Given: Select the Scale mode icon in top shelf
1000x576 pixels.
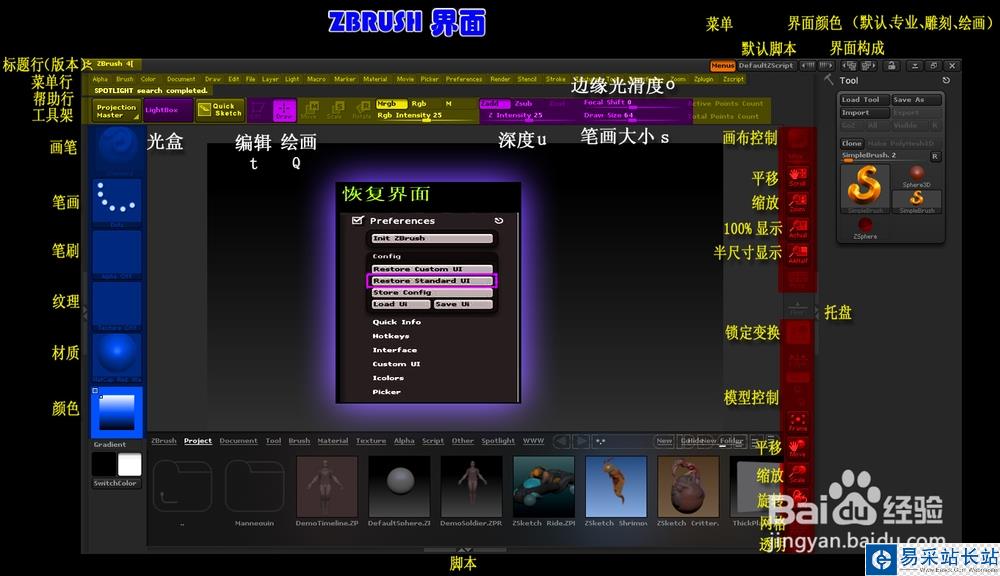Looking at the screenshot, I should pos(336,110).
